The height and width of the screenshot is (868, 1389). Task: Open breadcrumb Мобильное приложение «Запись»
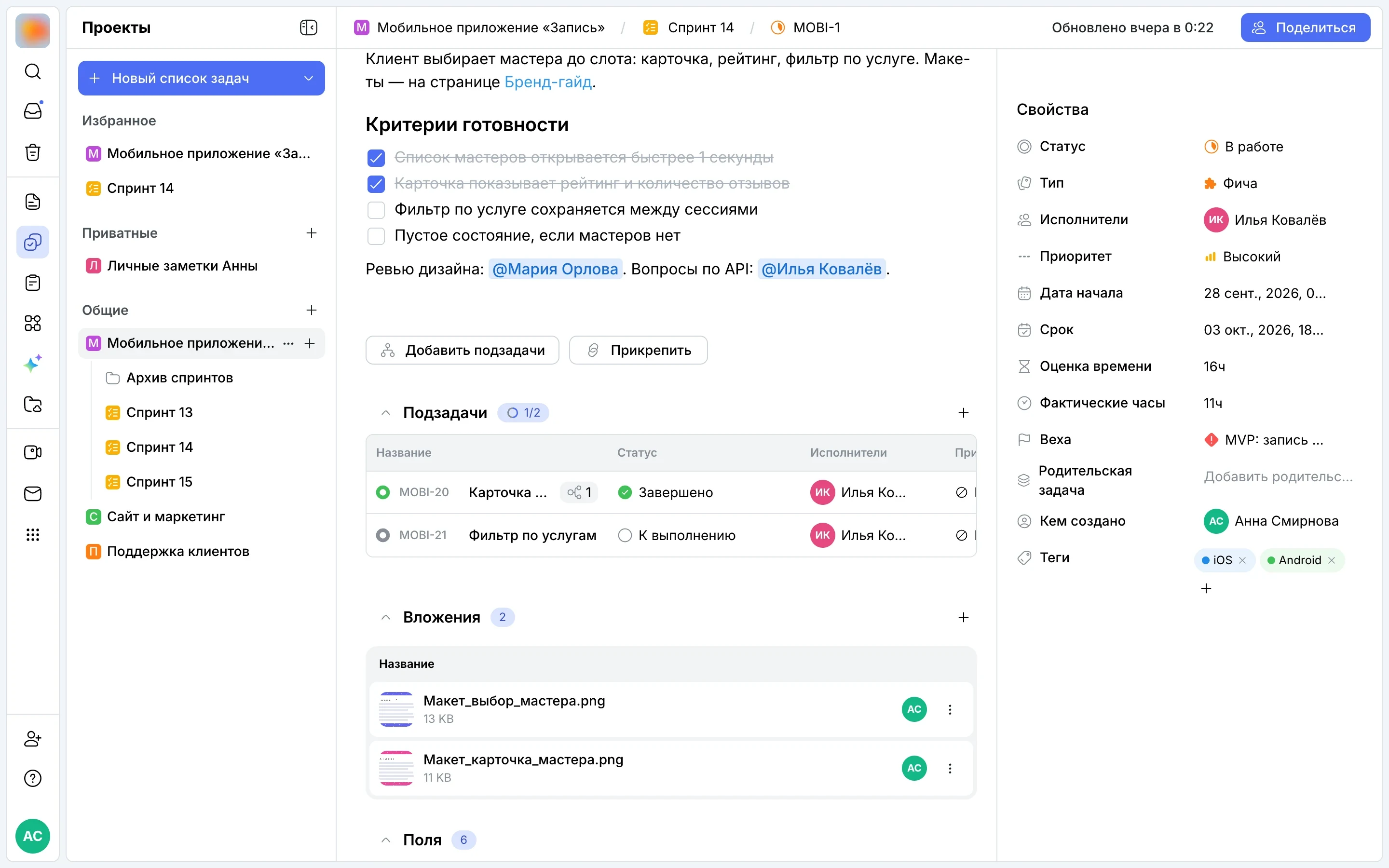[479, 27]
